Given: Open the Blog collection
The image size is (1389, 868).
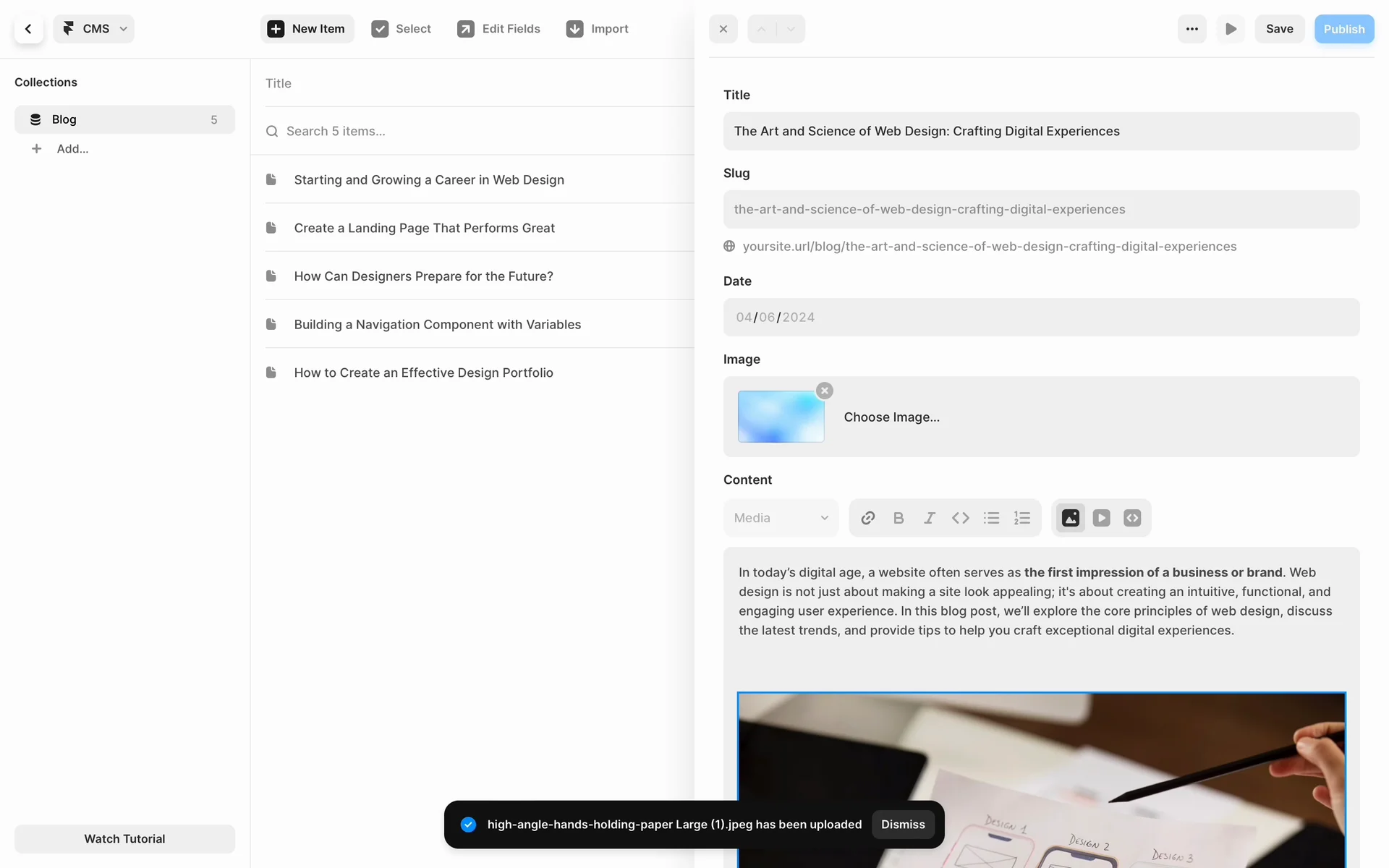Looking at the screenshot, I should pyautogui.click(x=124, y=119).
